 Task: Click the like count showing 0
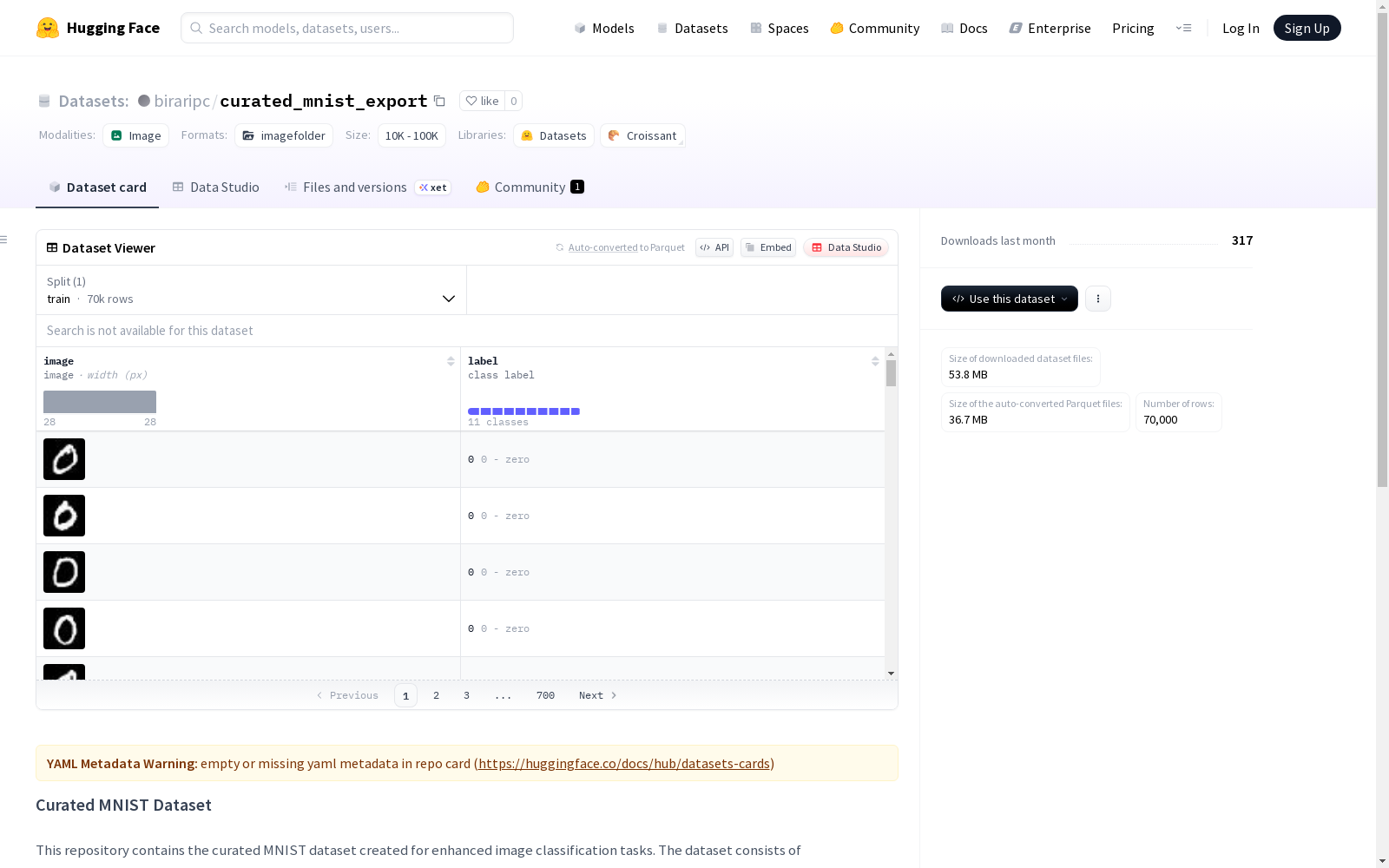coord(514,101)
